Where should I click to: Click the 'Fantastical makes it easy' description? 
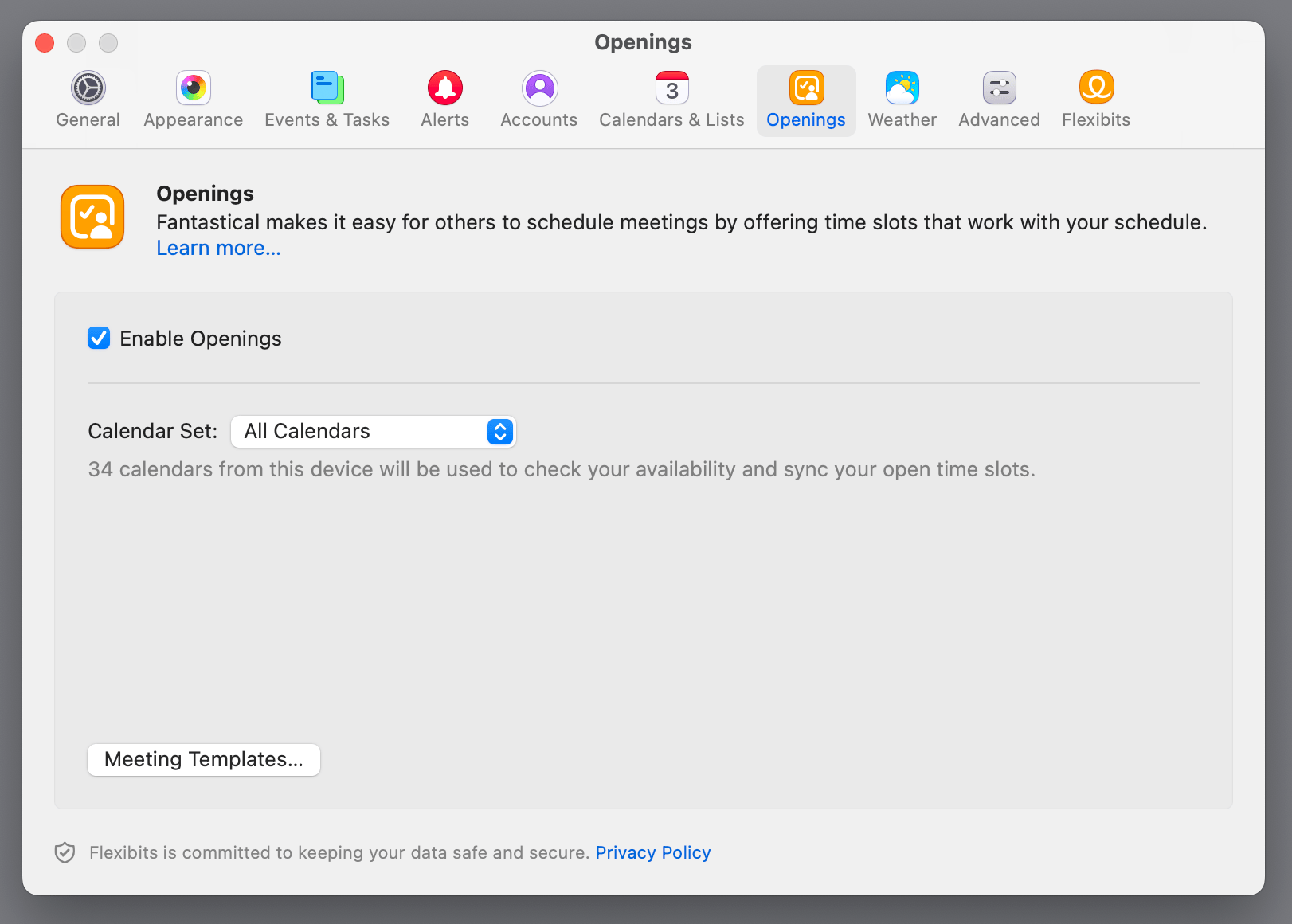(682, 222)
